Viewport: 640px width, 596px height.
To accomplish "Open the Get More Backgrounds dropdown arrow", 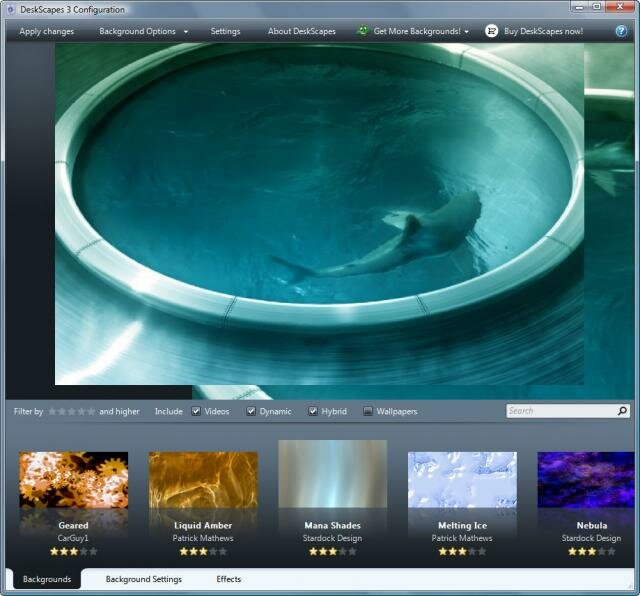I will (x=467, y=32).
